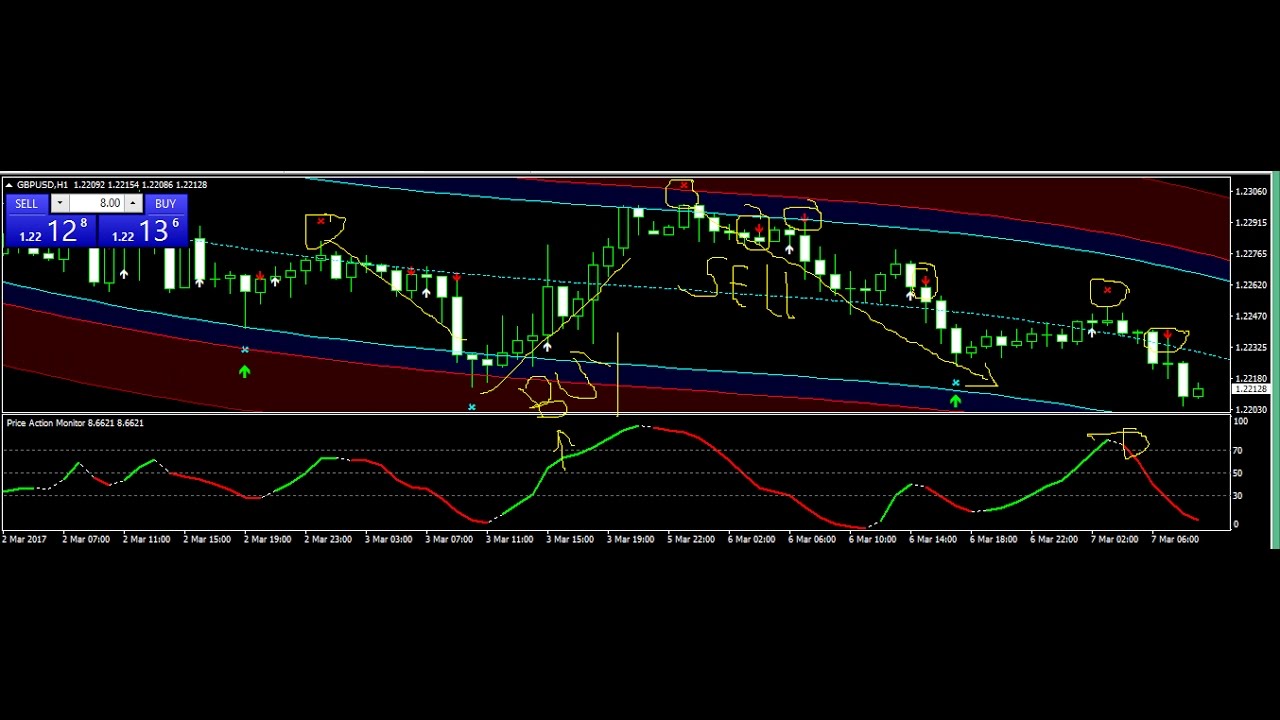The width and height of the screenshot is (1280, 720).
Task: Click the 6 Mar 18:00 time label
Action: [994, 539]
